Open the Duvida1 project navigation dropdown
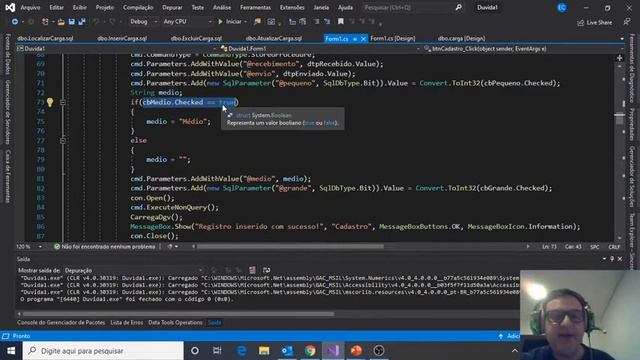Viewport: 640px width, 360px height. (x=116, y=49)
